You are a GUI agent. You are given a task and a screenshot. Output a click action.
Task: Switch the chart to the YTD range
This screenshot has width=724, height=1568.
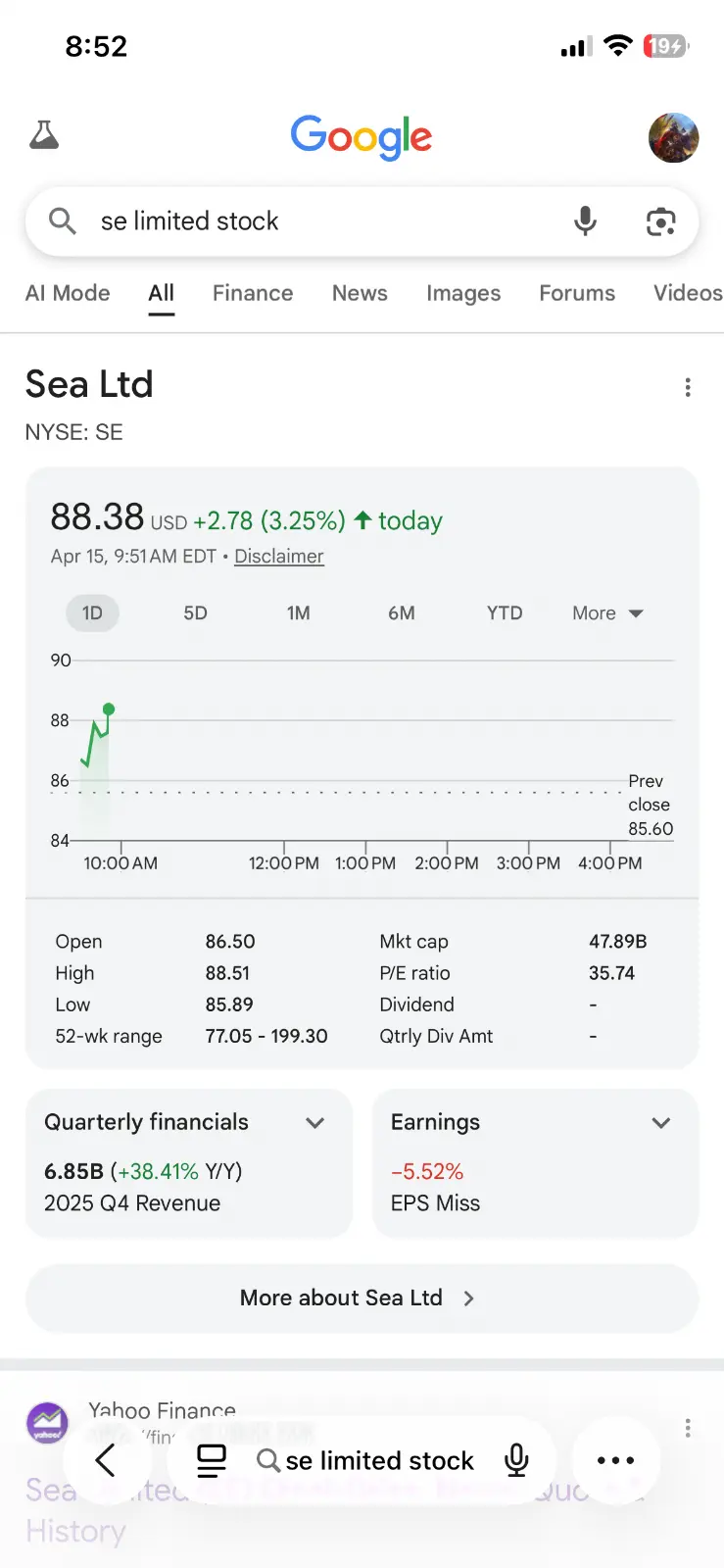[505, 613]
